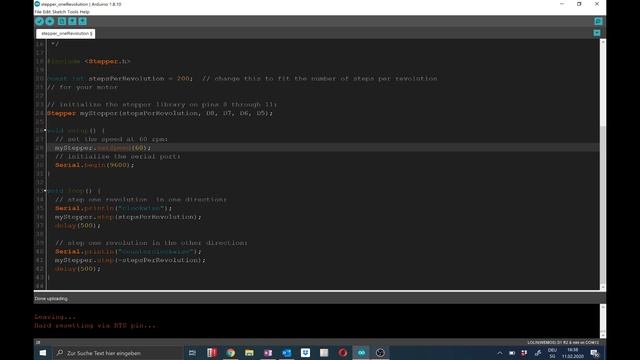The width and height of the screenshot is (640, 360).
Task: Open the Tools menu
Action: coord(73,12)
